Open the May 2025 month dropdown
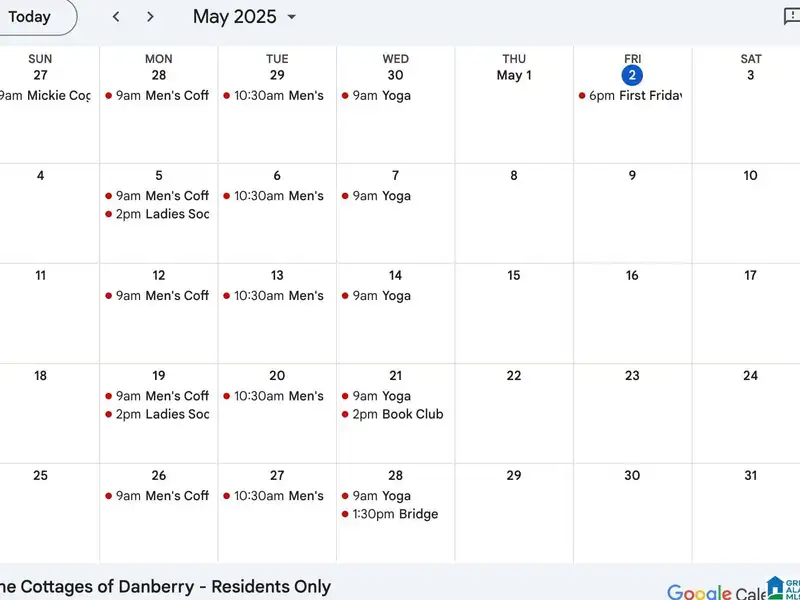The image size is (800, 600). [245, 17]
